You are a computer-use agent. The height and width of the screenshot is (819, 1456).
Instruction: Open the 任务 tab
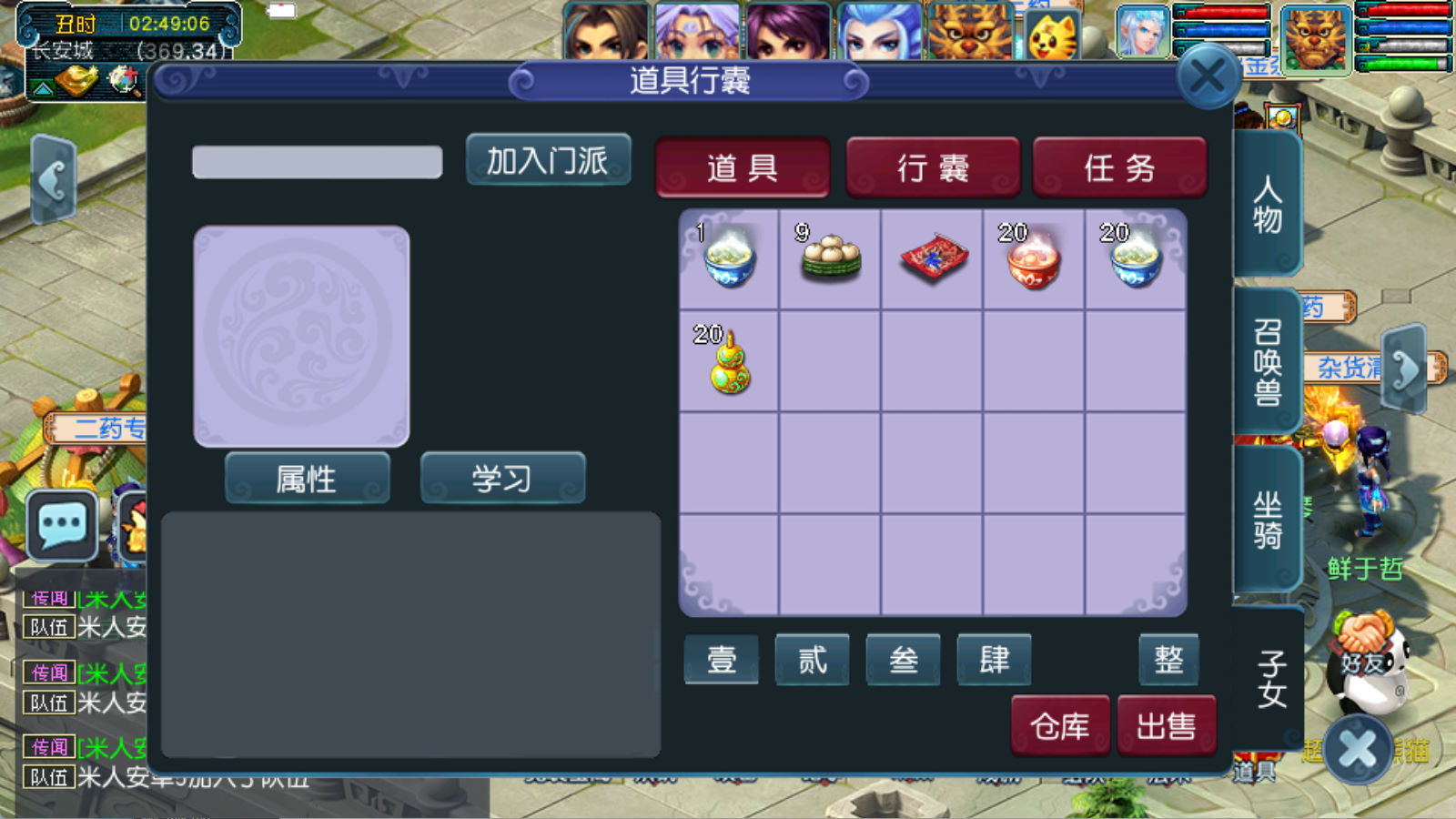(1120, 167)
